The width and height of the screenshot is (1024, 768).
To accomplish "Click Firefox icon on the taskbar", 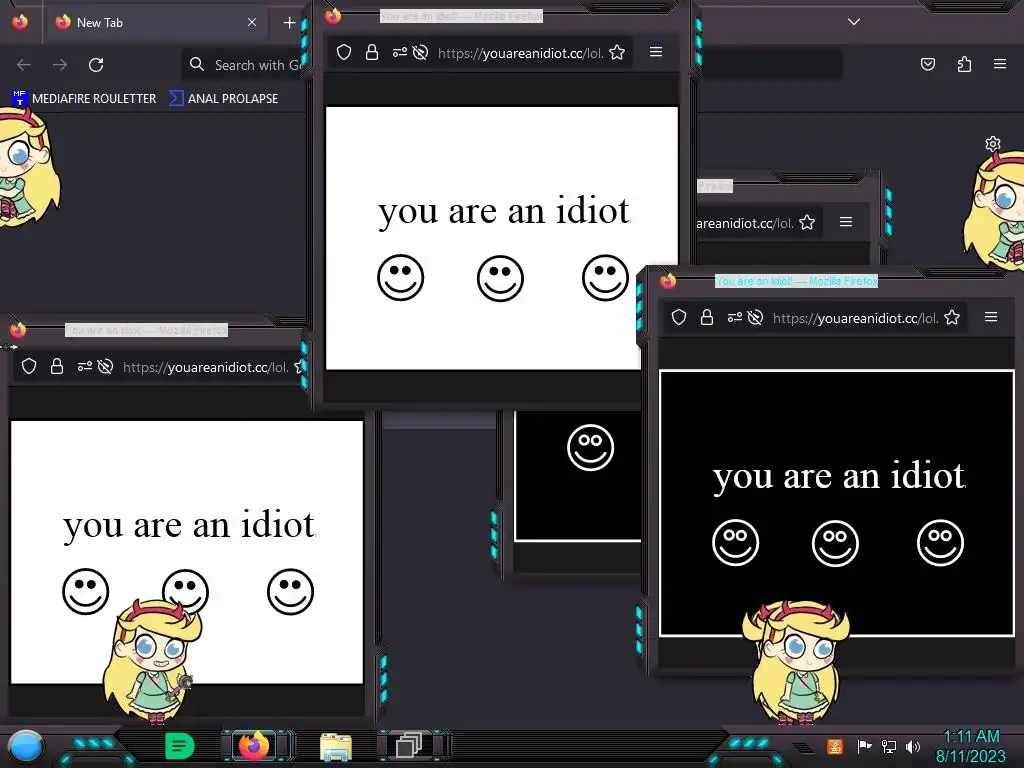I will pyautogui.click(x=254, y=745).
